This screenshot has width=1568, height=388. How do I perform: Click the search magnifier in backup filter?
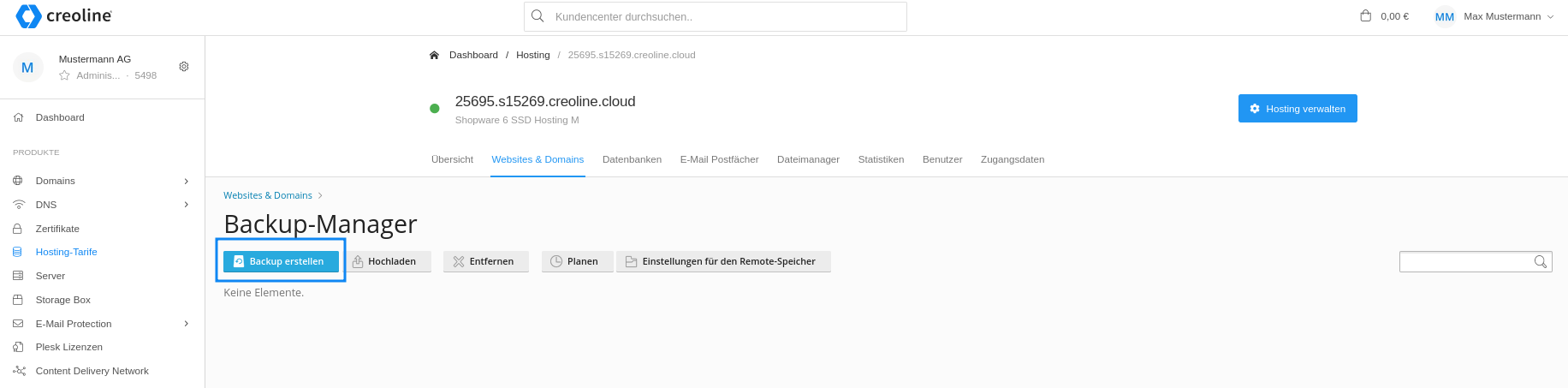(1541, 262)
